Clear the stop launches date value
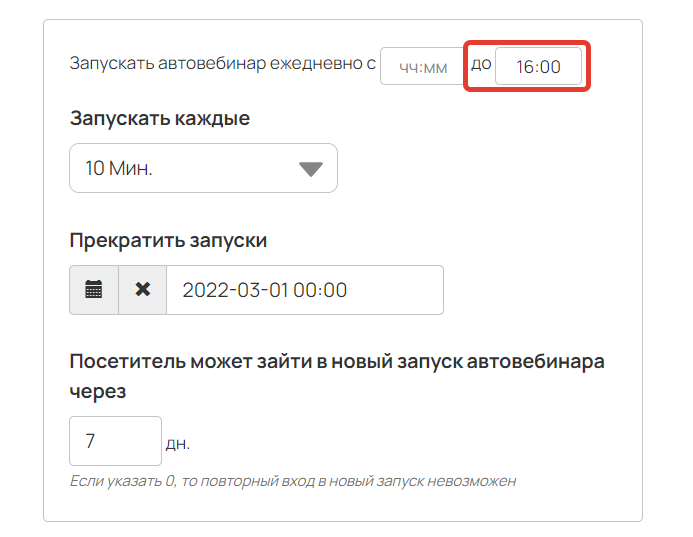The height and width of the screenshot is (537, 693). 142,290
